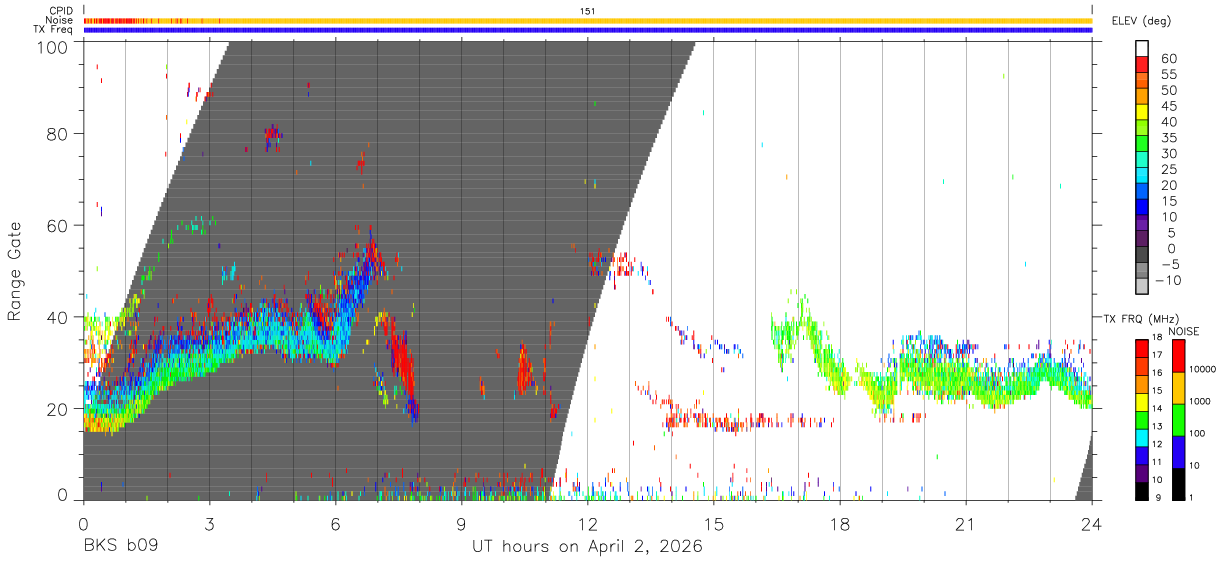Viewport: 1228px width, 567px height.
Task: Click the yellow Noise strip above the plot
Action: tap(588, 20)
